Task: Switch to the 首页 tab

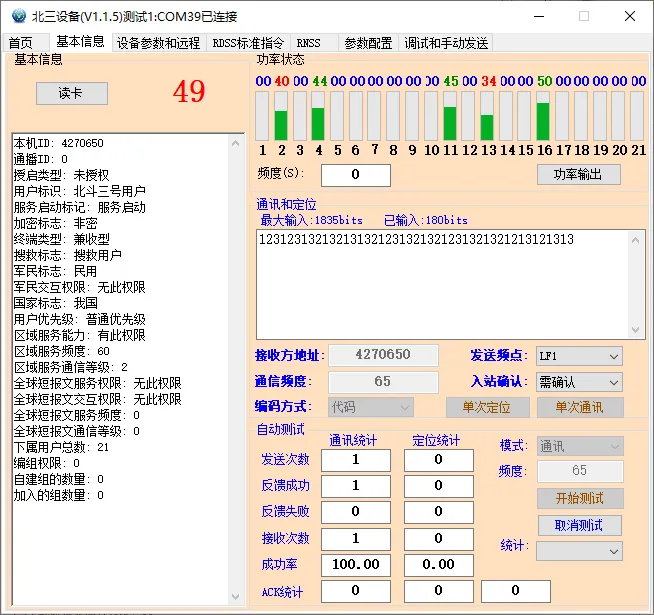Action: point(21,43)
